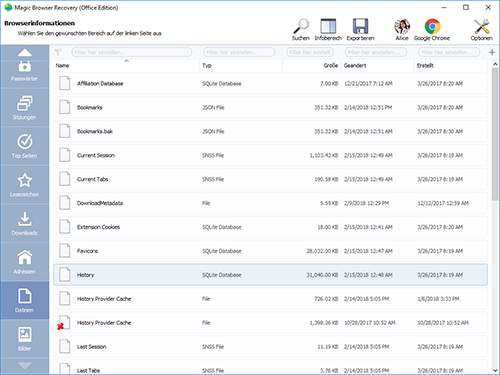This screenshot has width=500, height=375.
Task: Sort the list by Name column header
Action: tap(126, 65)
